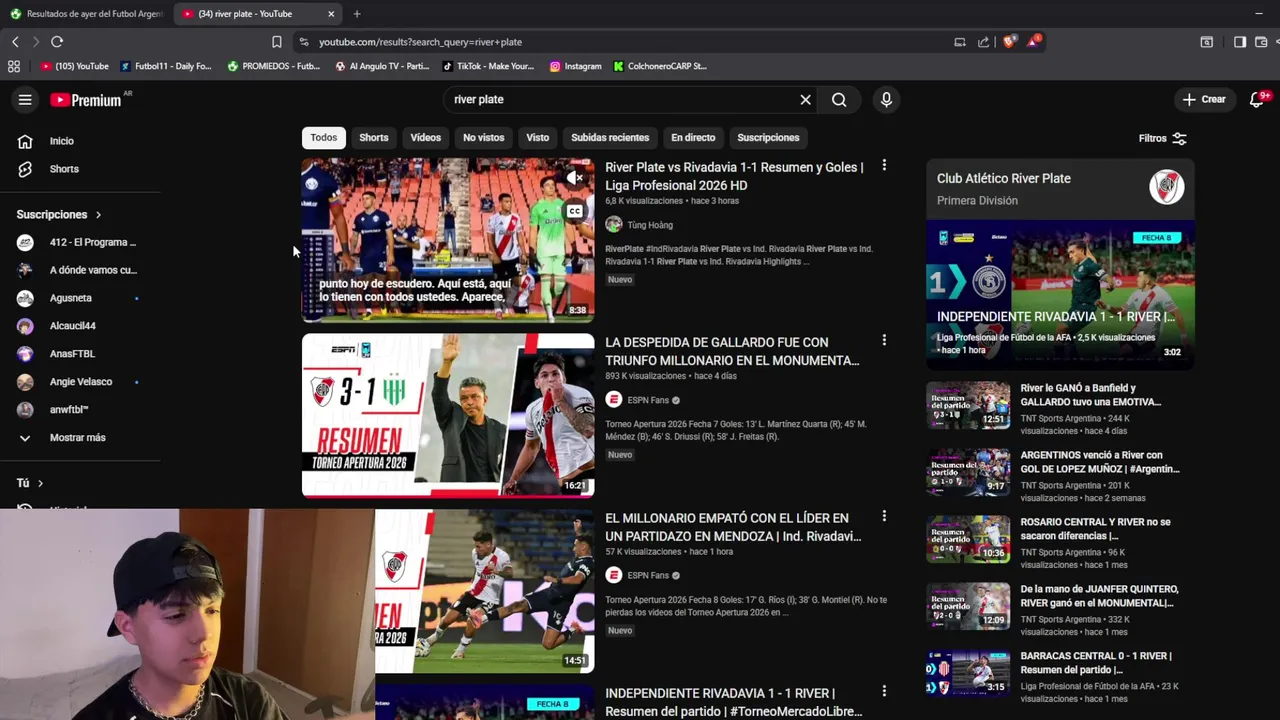Play the LA DESPEDIDA DE GALLARDO thumbnail
Image resolution: width=1280 pixels, height=720 pixels.
pos(448,415)
